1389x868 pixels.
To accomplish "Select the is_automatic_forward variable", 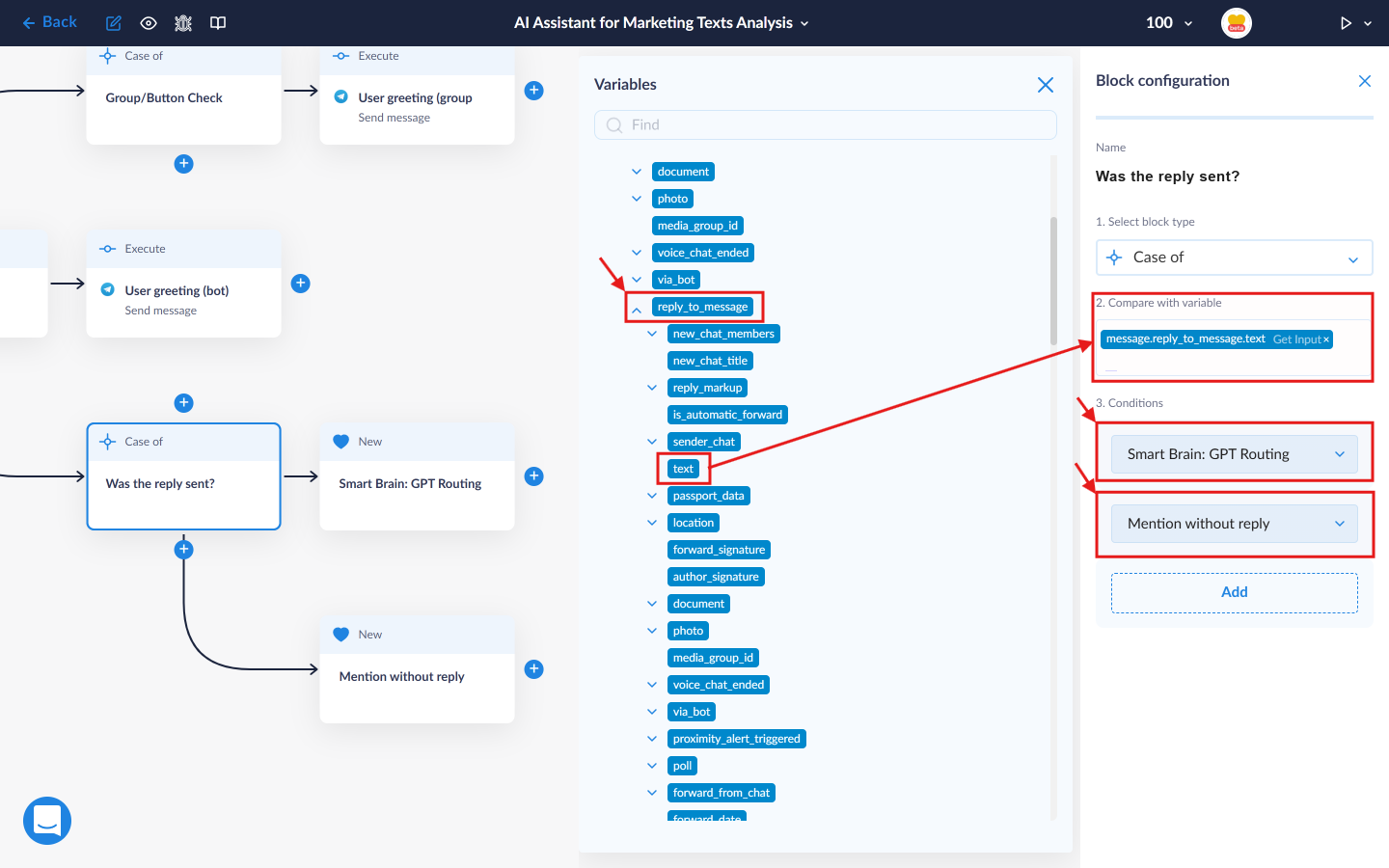I will click(x=727, y=415).
